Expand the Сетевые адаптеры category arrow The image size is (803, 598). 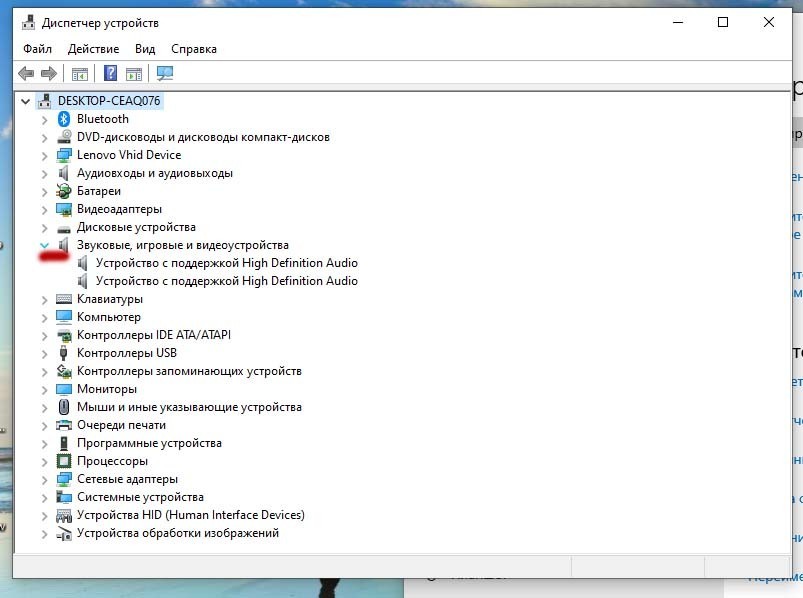45,480
